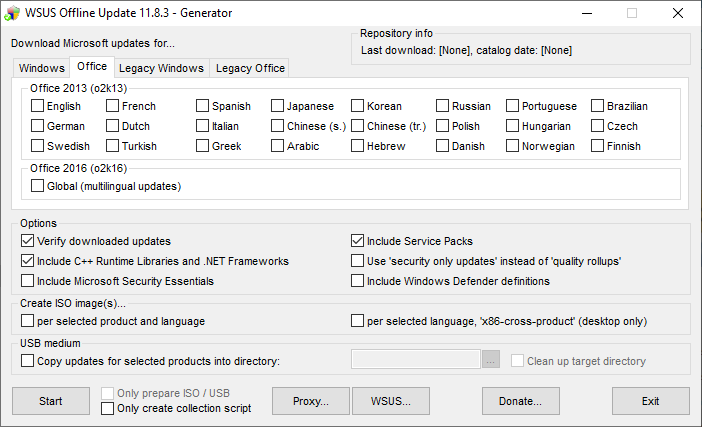
Task: Select the Finnish checkbox
Action: [597, 146]
